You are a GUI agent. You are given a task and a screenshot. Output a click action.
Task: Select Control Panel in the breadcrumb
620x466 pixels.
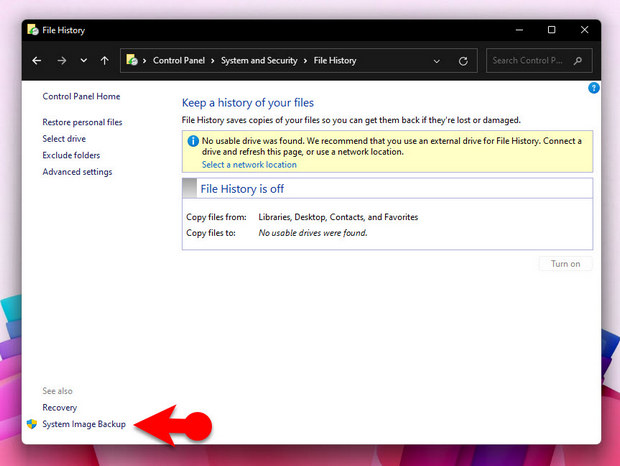coord(179,60)
